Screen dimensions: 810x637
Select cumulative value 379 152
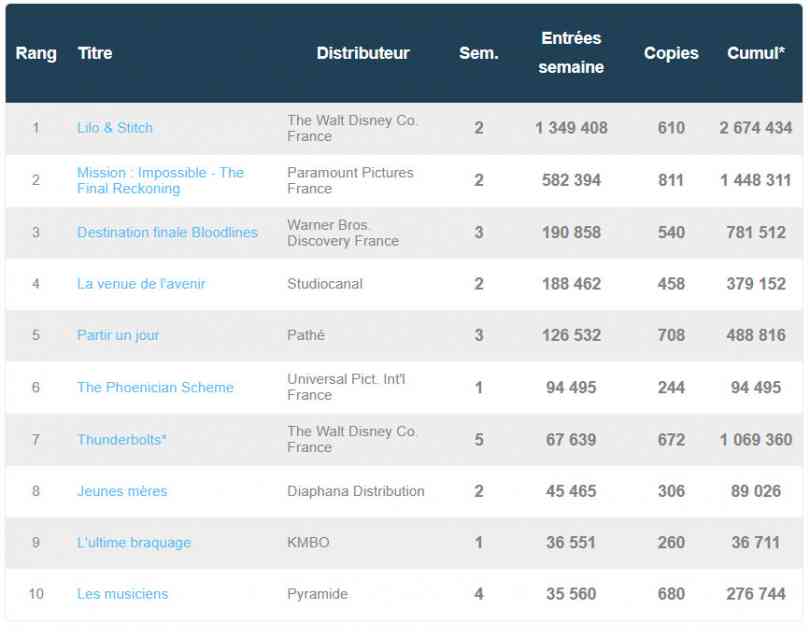click(756, 284)
